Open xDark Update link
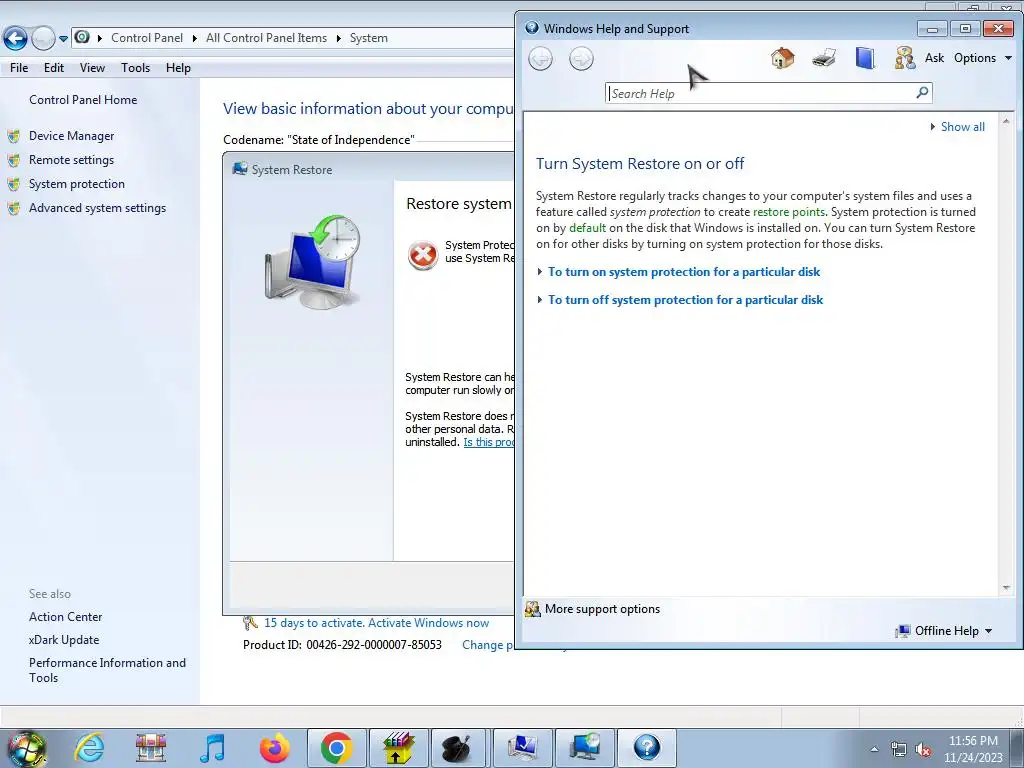 pyautogui.click(x=64, y=640)
